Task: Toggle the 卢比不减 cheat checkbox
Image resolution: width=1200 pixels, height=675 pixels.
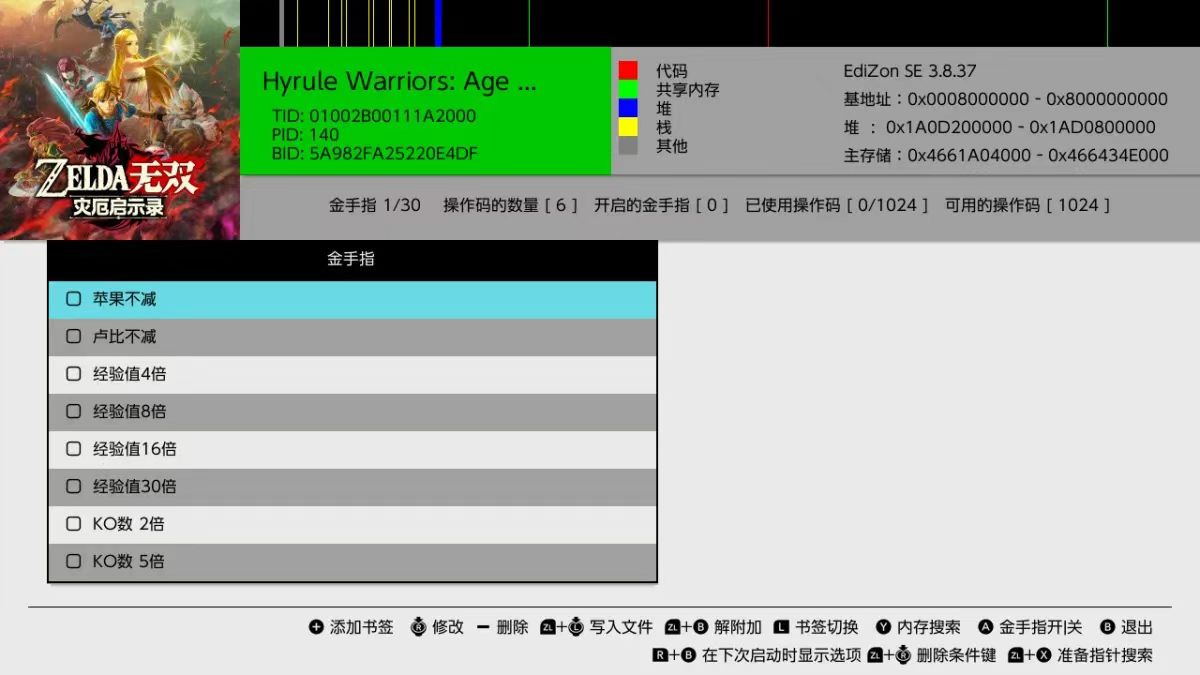Action: (73, 337)
